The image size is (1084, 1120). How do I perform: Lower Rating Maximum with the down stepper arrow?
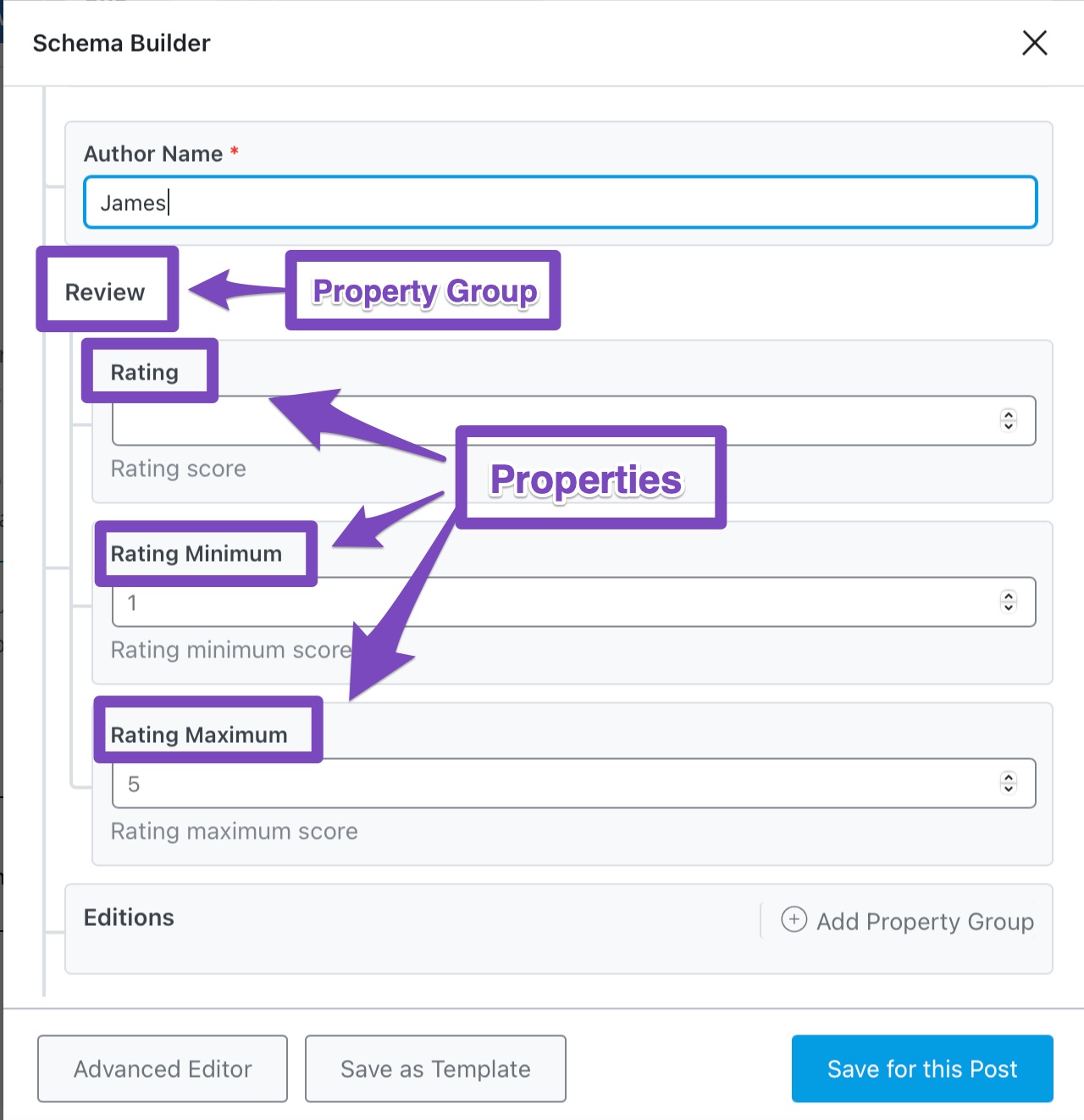[x=1008, y=789]
